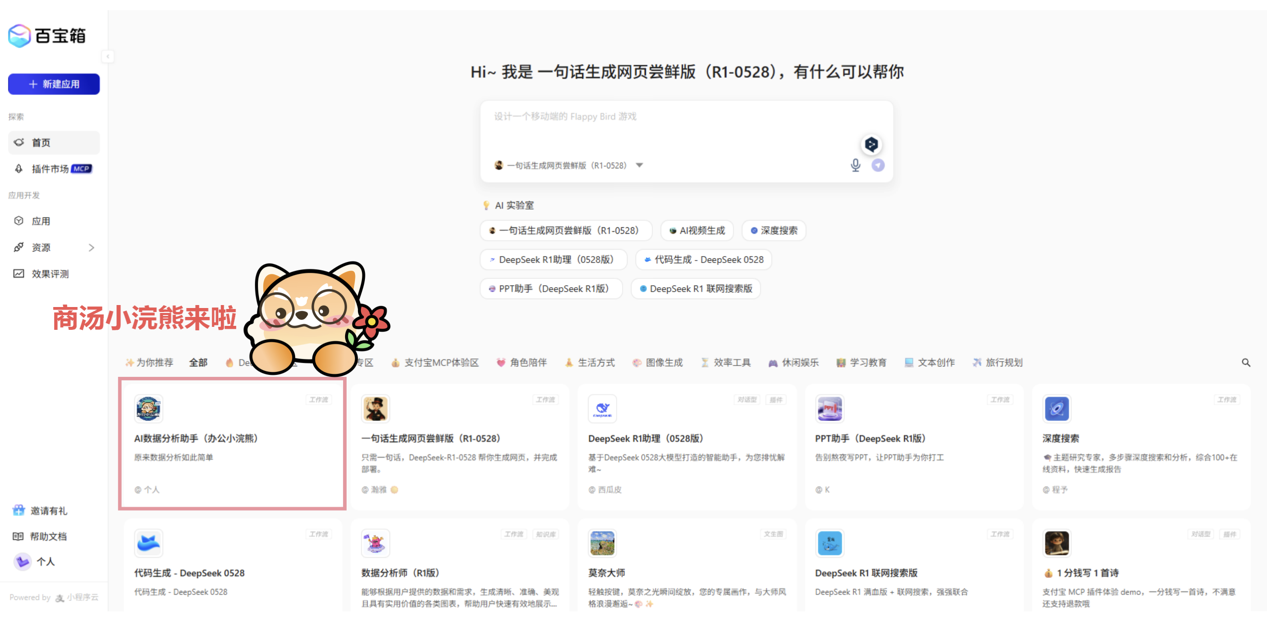Select the AI视频生成 chip
The width and height of the screenshot is (1267, 621).
coord(697,231)
